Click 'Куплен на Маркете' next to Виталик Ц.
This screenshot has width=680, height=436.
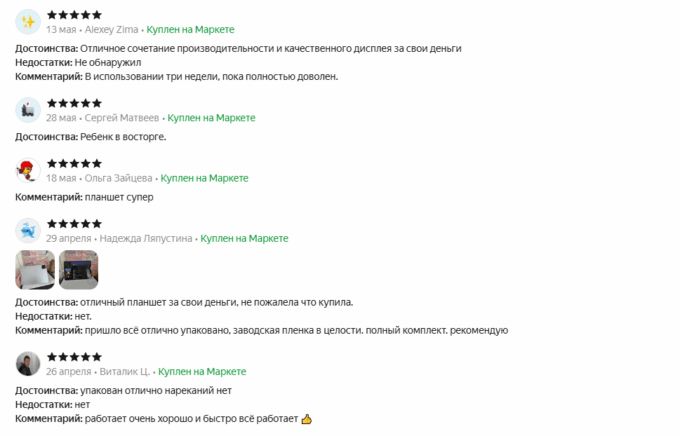tap(202, 372)
